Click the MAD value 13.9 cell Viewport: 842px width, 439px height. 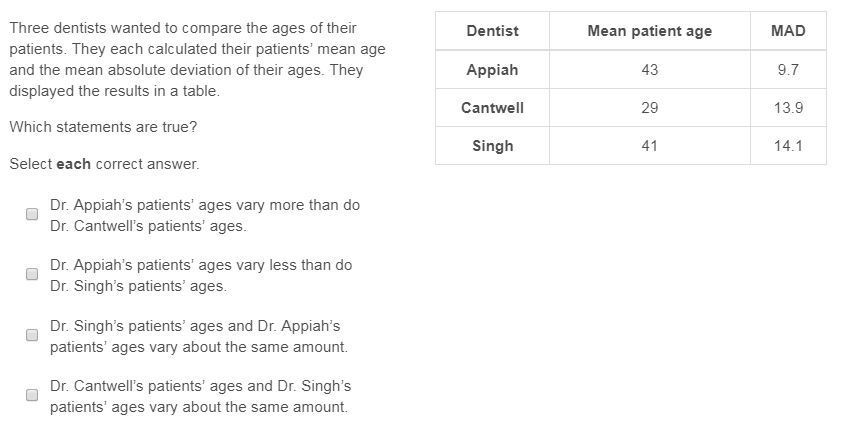click(x=788, y=108)
